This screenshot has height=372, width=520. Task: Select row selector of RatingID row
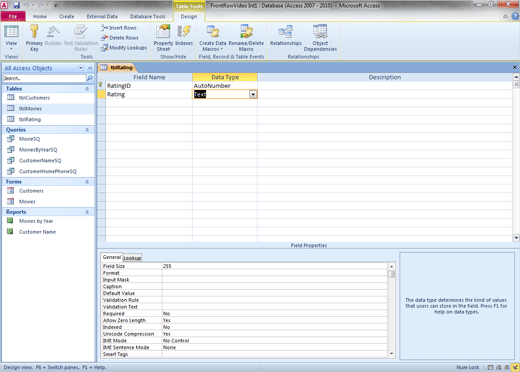(101, 86)
